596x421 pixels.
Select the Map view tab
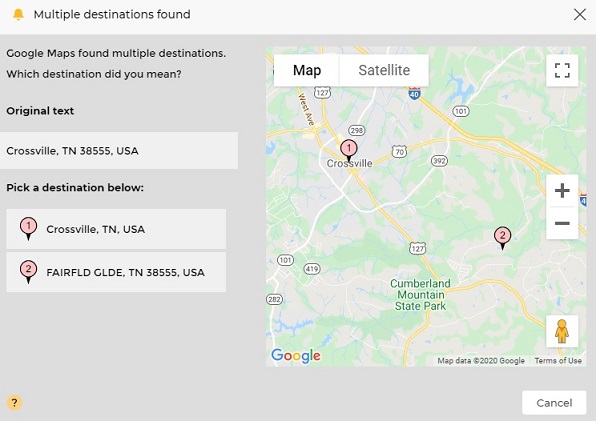pyautogui.click(x=307, y=70)
